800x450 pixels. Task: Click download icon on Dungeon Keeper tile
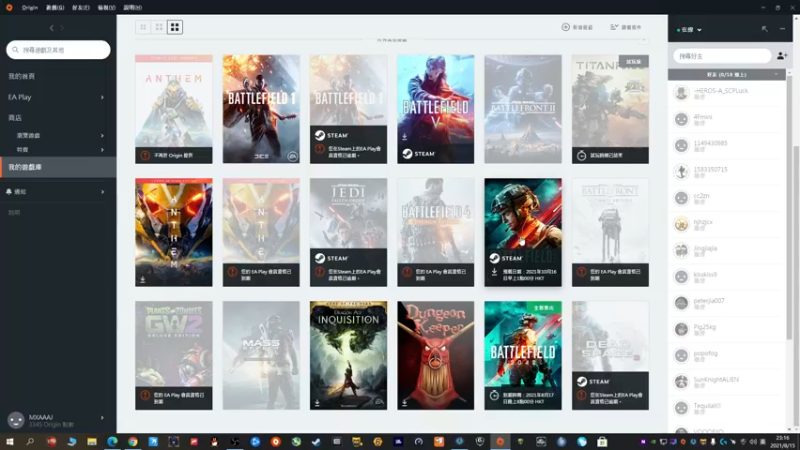tap(405, 403)
